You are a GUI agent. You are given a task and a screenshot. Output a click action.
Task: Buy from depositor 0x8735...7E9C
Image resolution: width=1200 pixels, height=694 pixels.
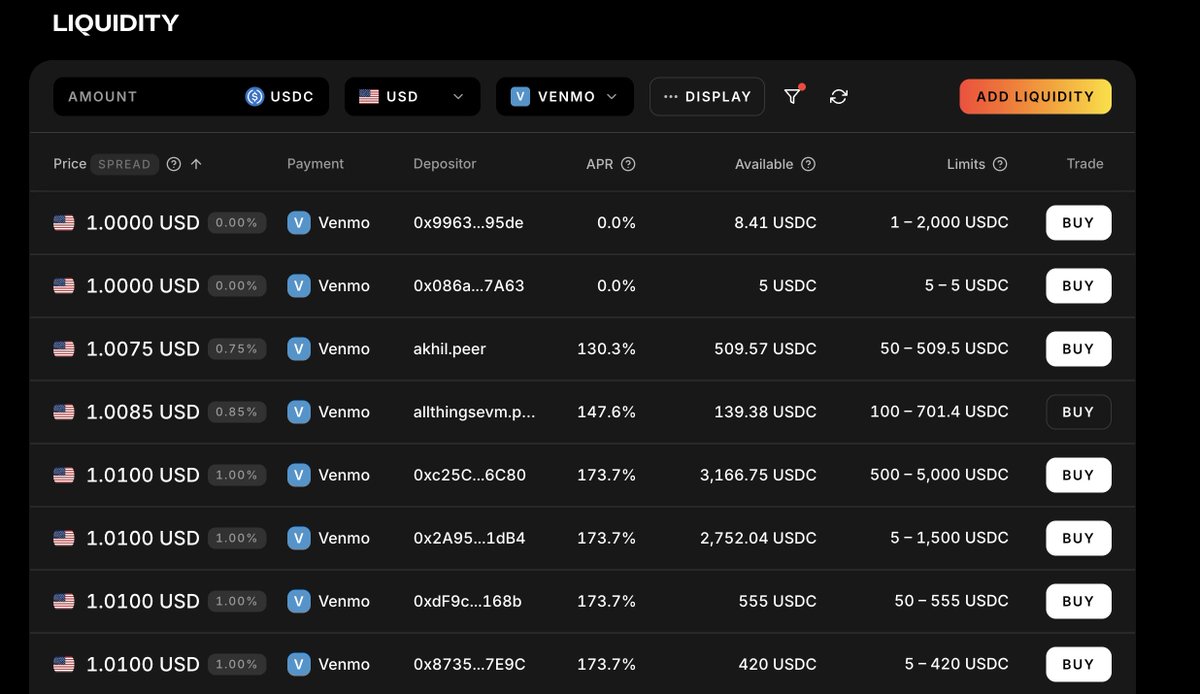[1078, 663]
